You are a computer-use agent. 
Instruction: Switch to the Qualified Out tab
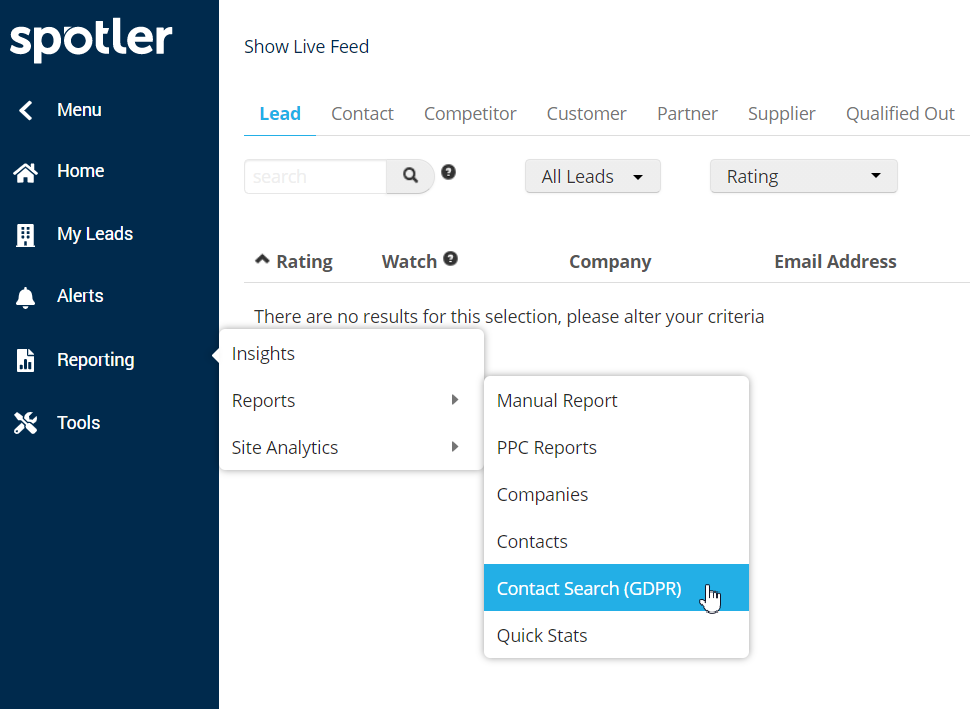pos(899,113)
